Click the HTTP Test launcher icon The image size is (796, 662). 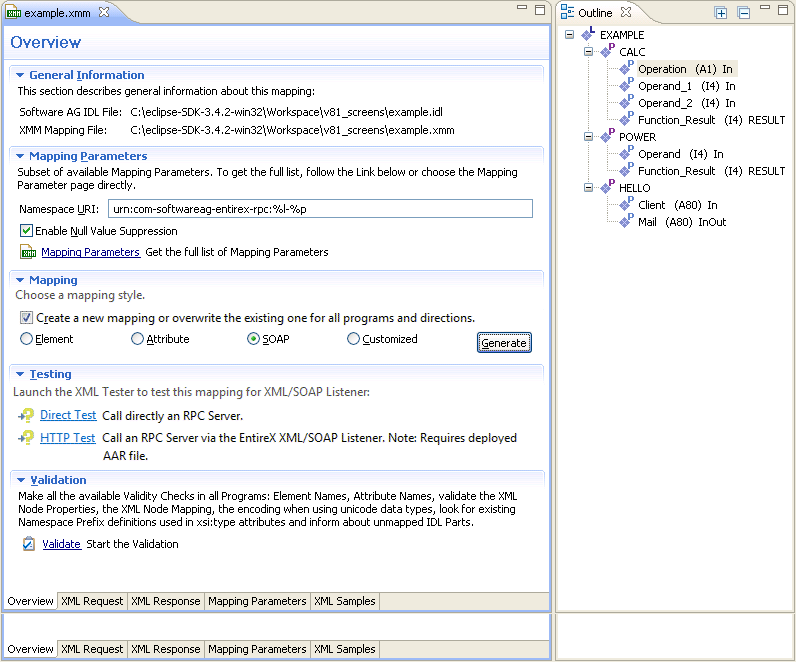[x=26, y=438]
